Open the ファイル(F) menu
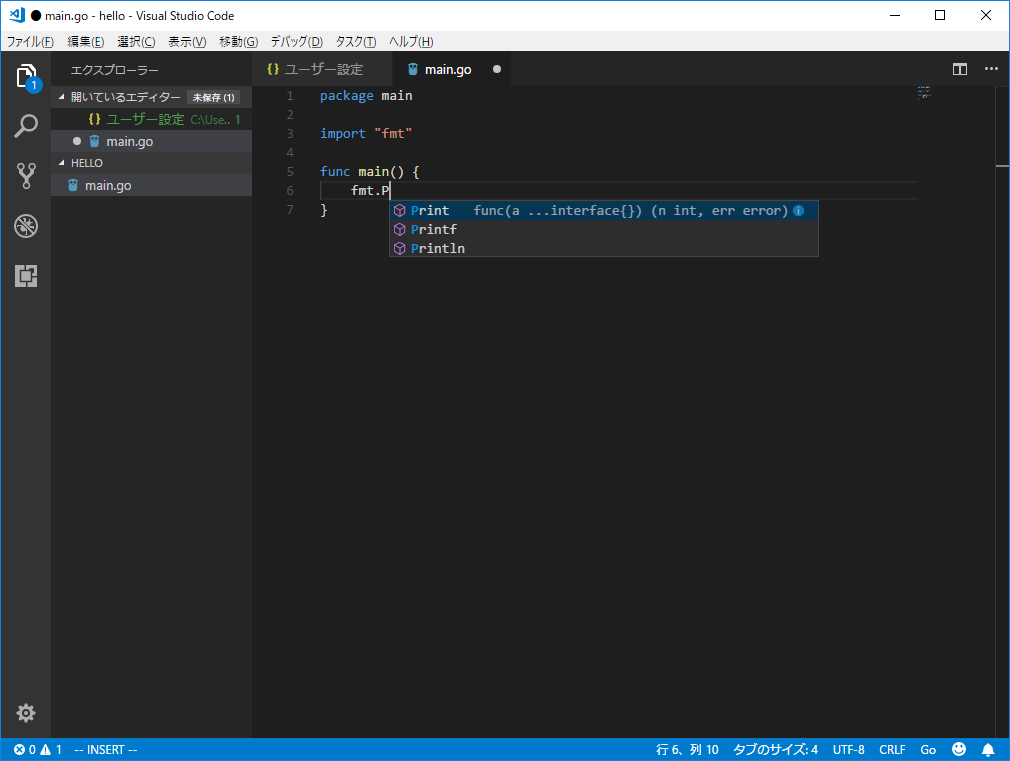 (x=30, y=42)
